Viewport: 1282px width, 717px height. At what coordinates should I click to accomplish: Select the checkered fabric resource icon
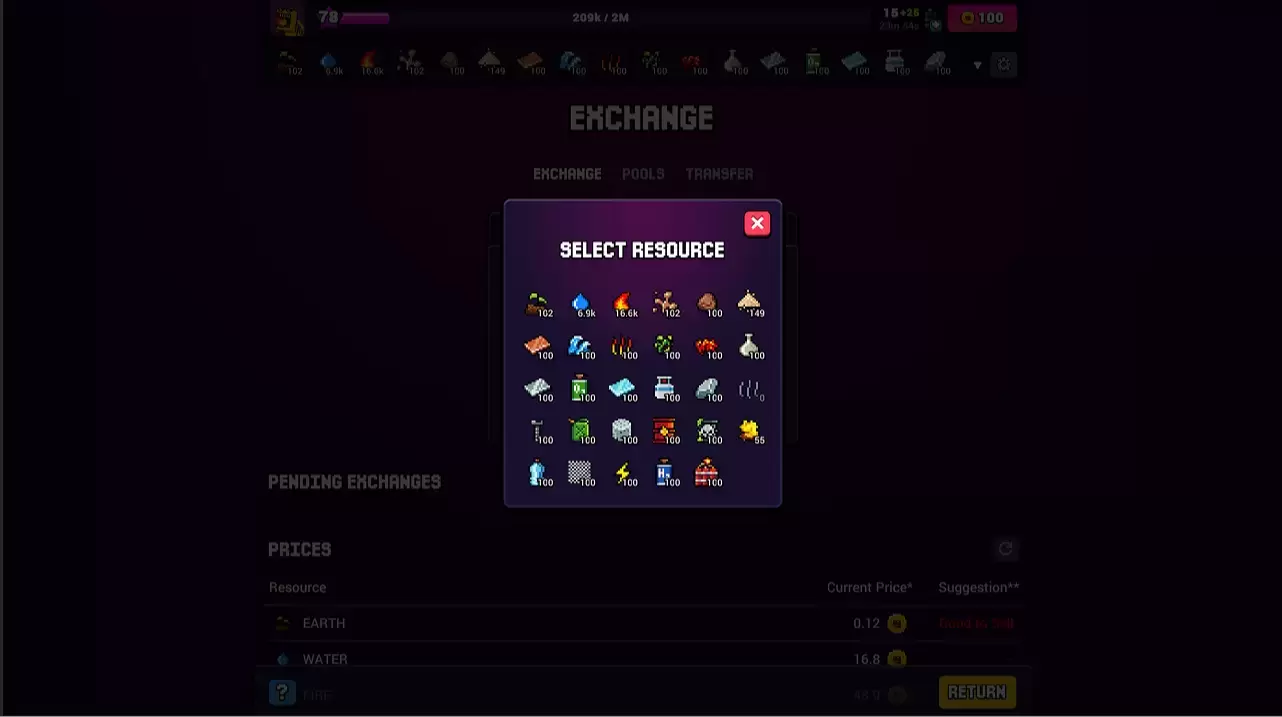(582, 473)
